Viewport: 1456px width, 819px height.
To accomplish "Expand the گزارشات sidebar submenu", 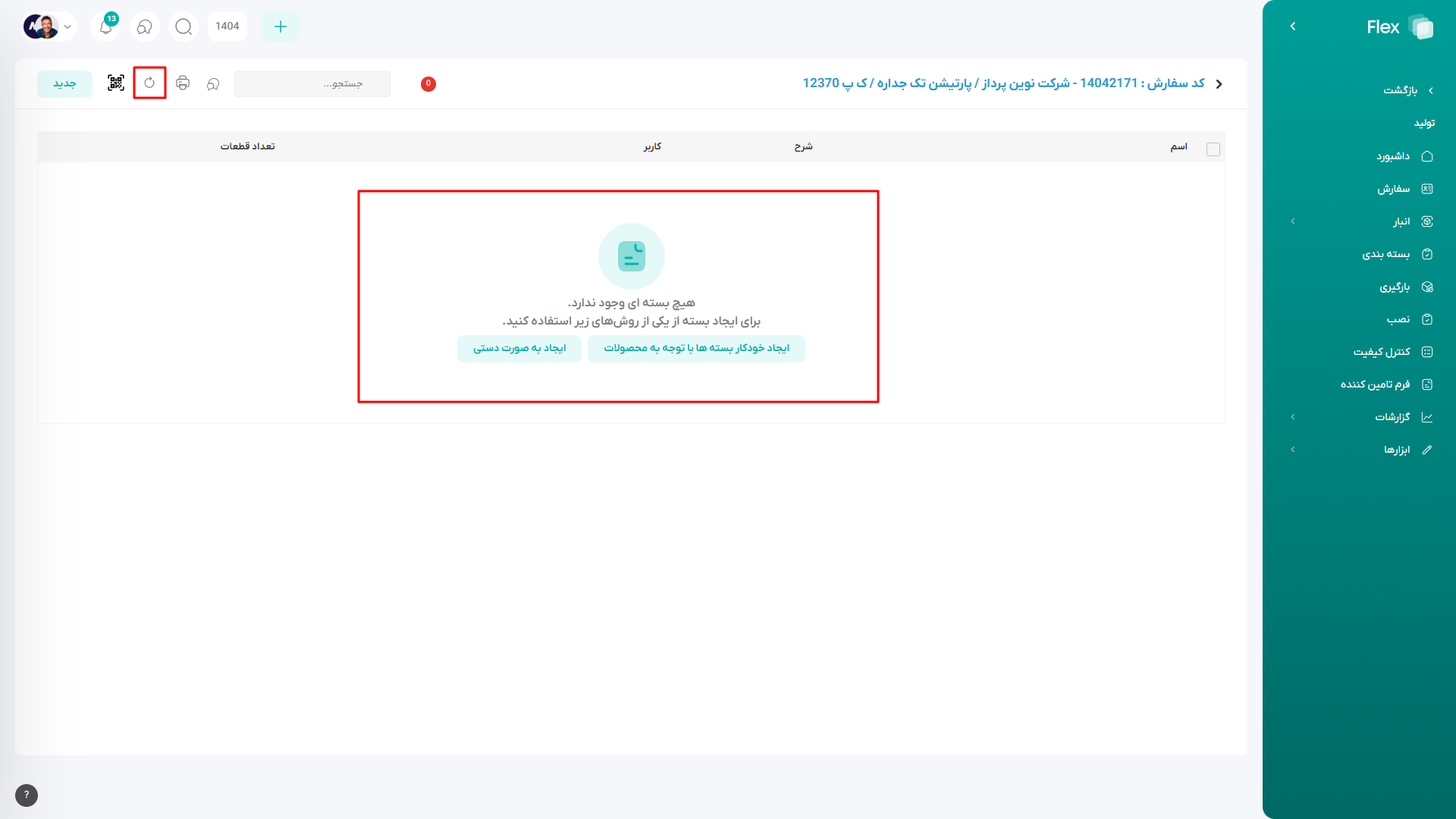I will tap(1293, 417).
